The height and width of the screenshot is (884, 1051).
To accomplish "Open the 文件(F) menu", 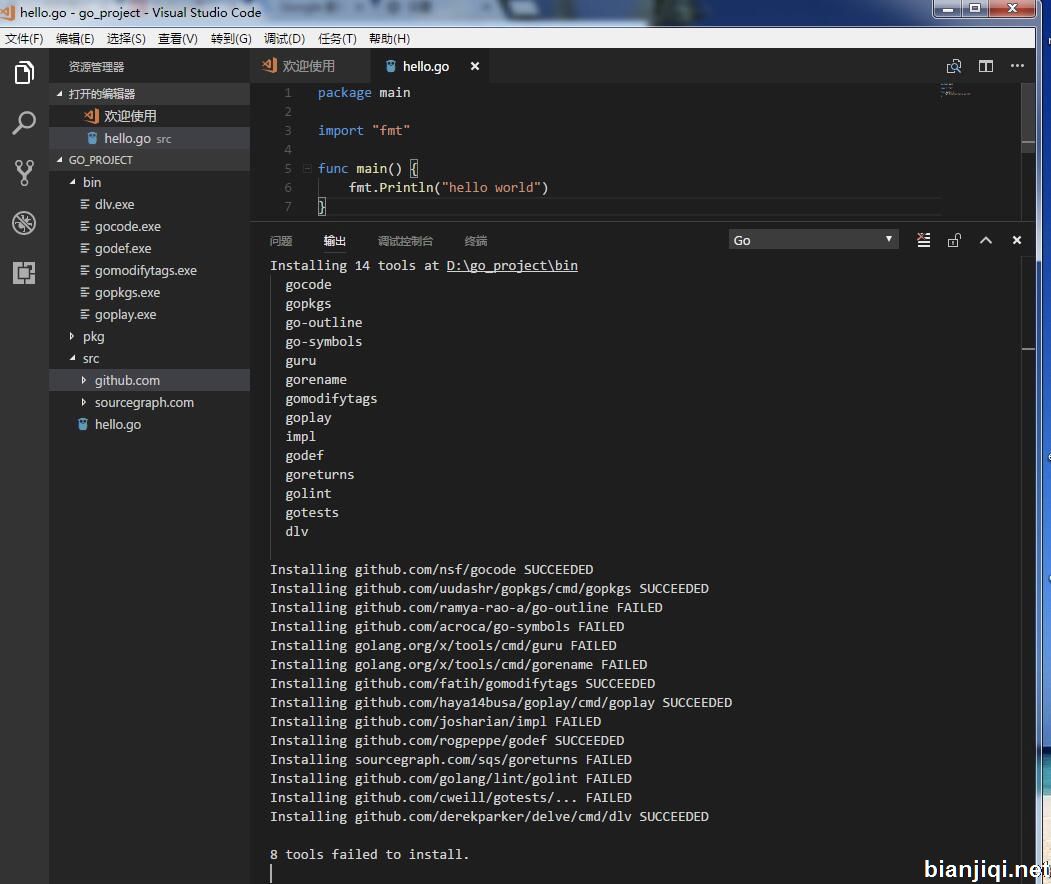I will coord(24,38).
